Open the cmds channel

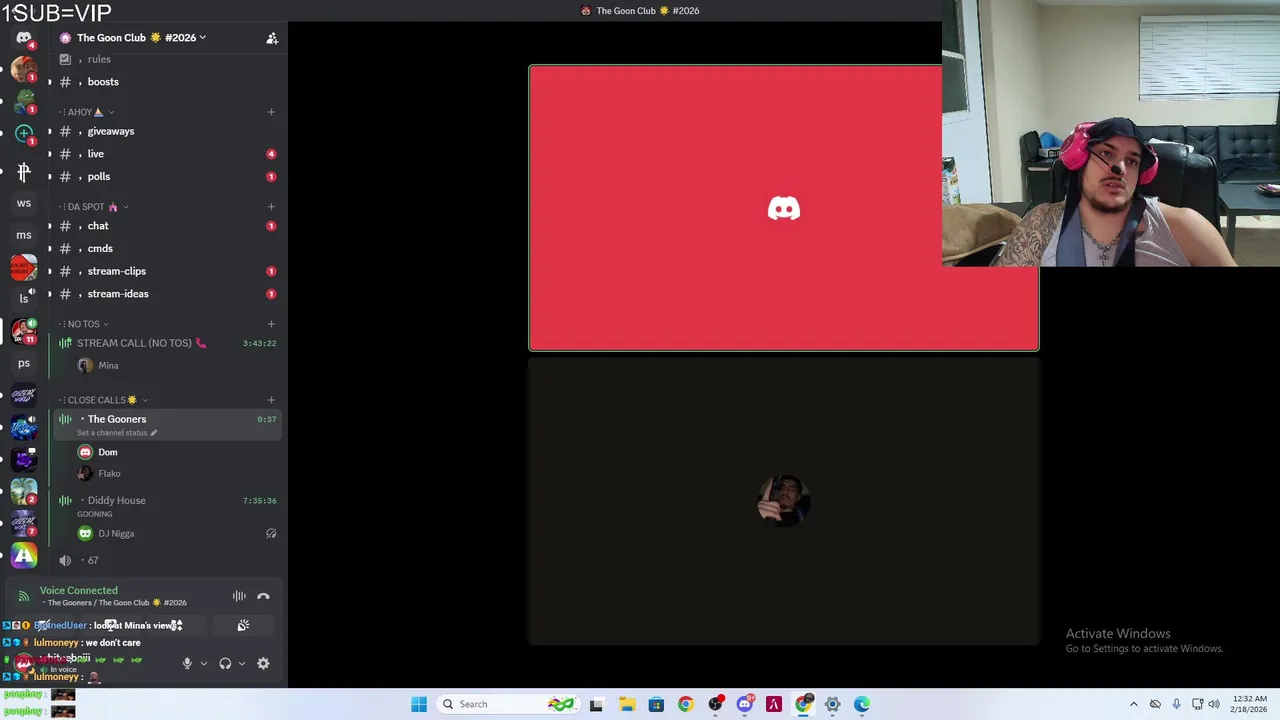pos(167,249)
